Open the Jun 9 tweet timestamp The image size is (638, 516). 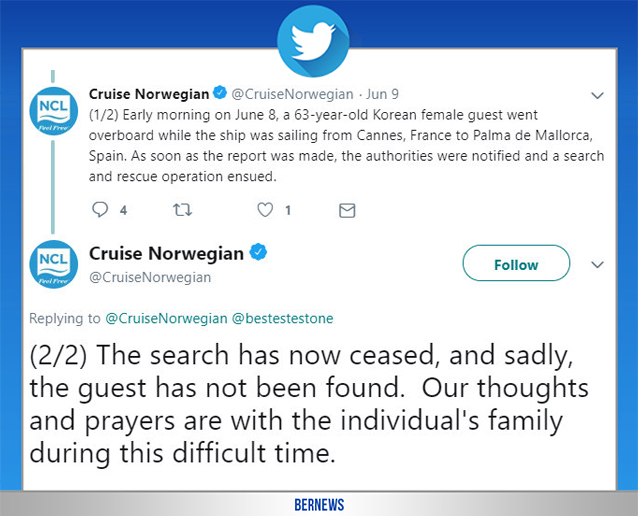382,95
